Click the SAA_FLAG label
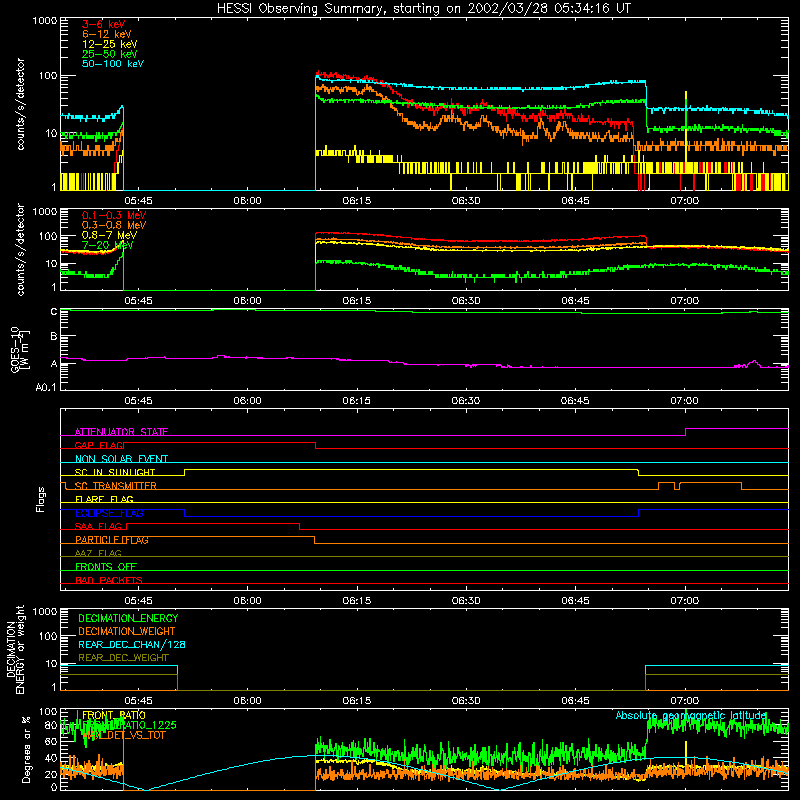The image size is (800, 800). tap(98, 526)
